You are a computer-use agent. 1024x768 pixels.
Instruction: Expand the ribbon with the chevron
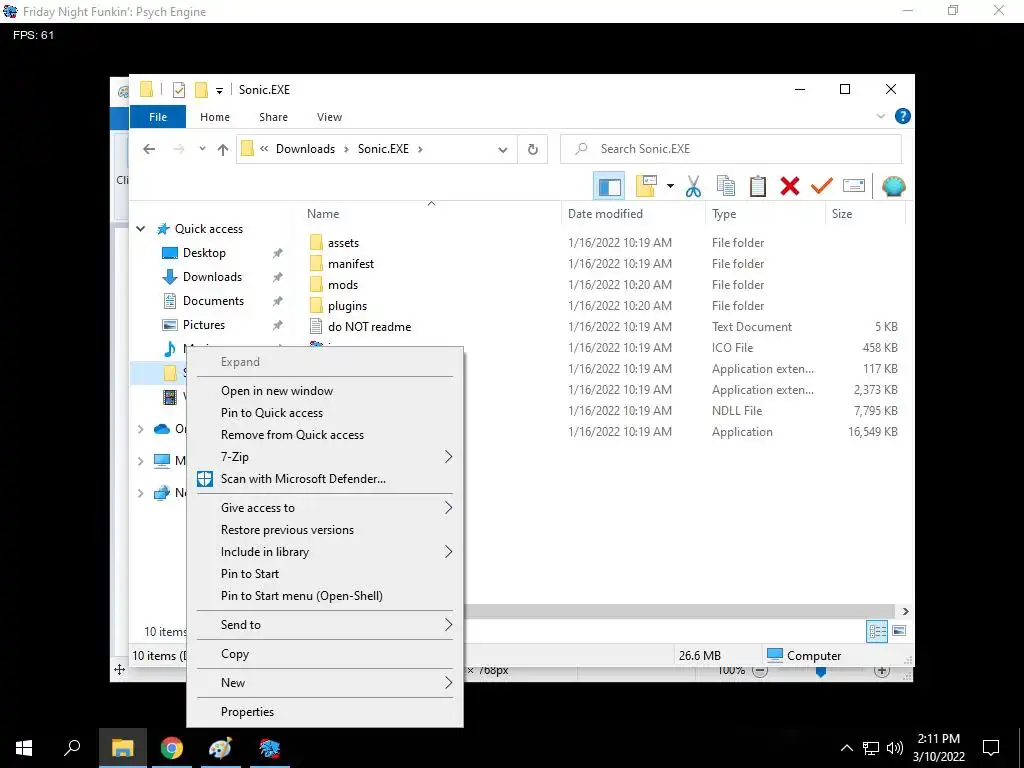pos(880,116)
